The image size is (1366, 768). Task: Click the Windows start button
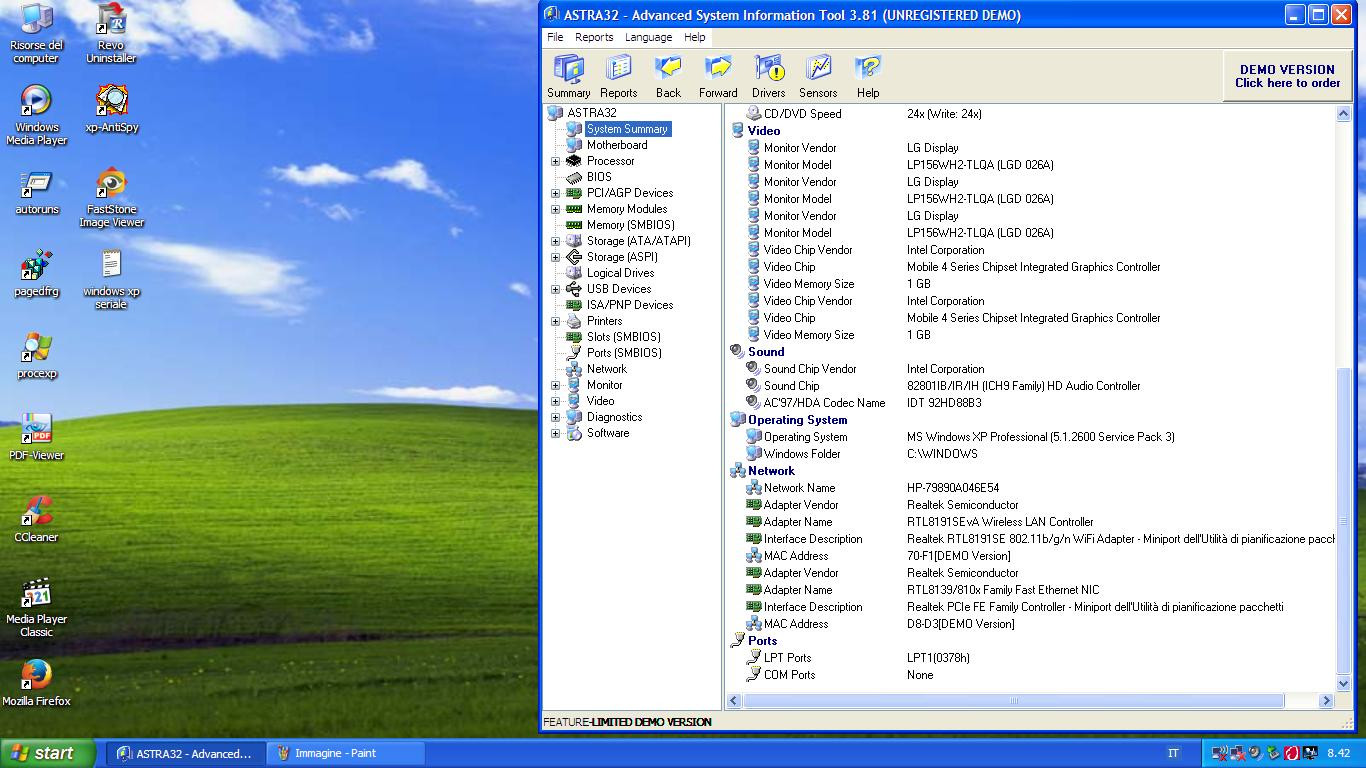click(x=48, y=753)
